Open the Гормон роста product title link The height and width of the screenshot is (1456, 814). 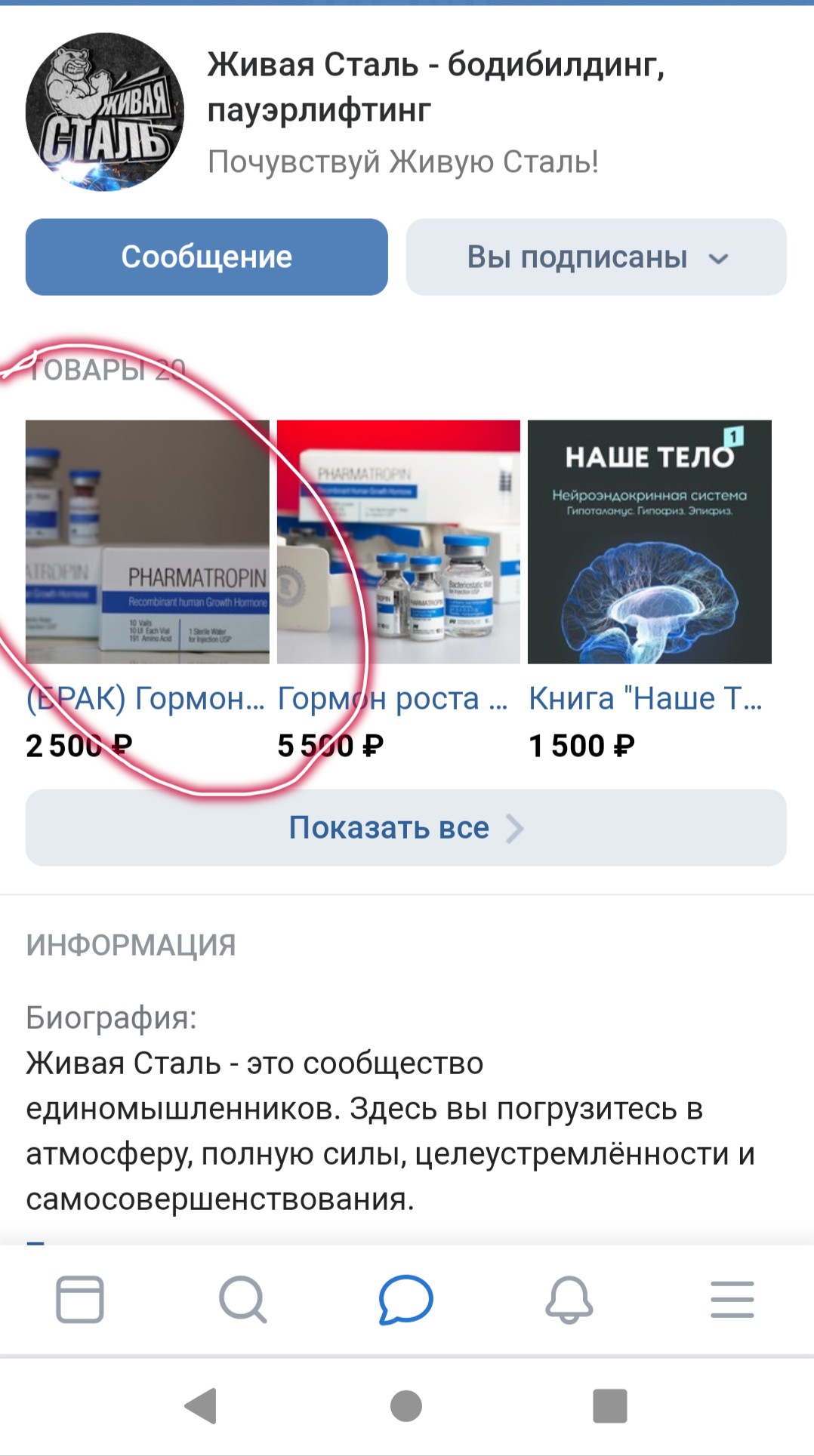393,699
